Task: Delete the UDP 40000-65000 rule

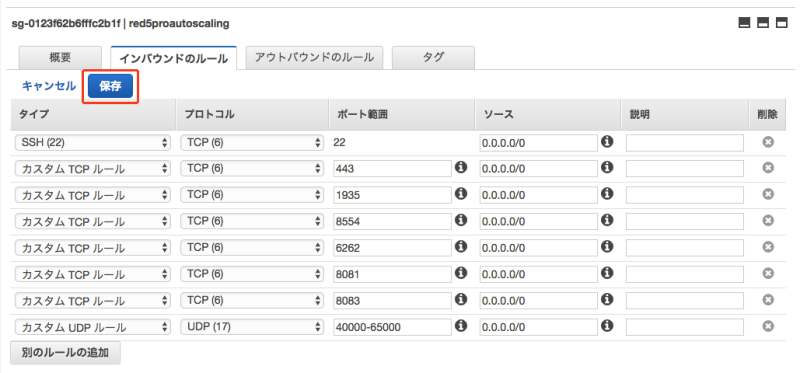Action: (x=768, y=326)
